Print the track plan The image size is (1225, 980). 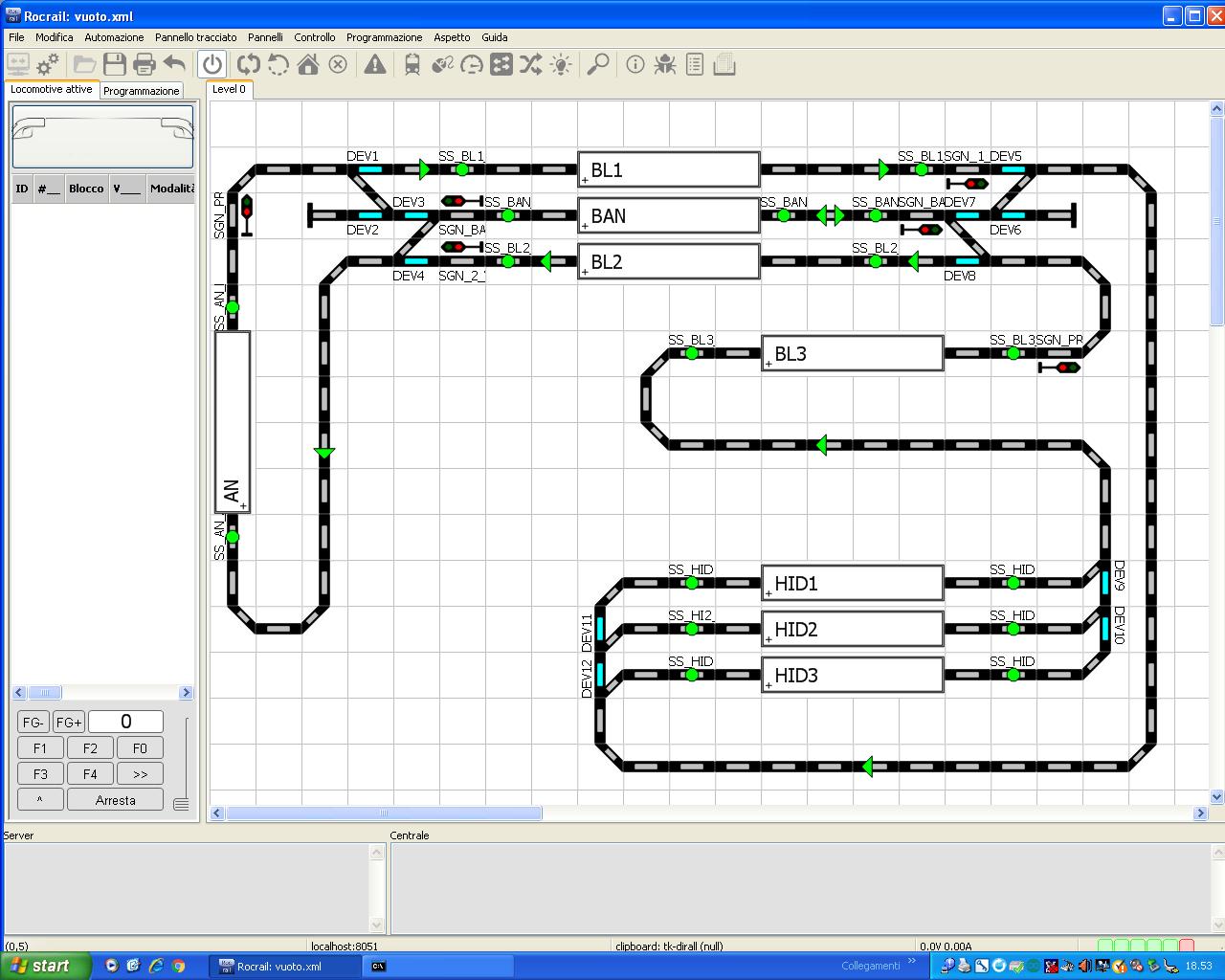click(x=145, y=64)
